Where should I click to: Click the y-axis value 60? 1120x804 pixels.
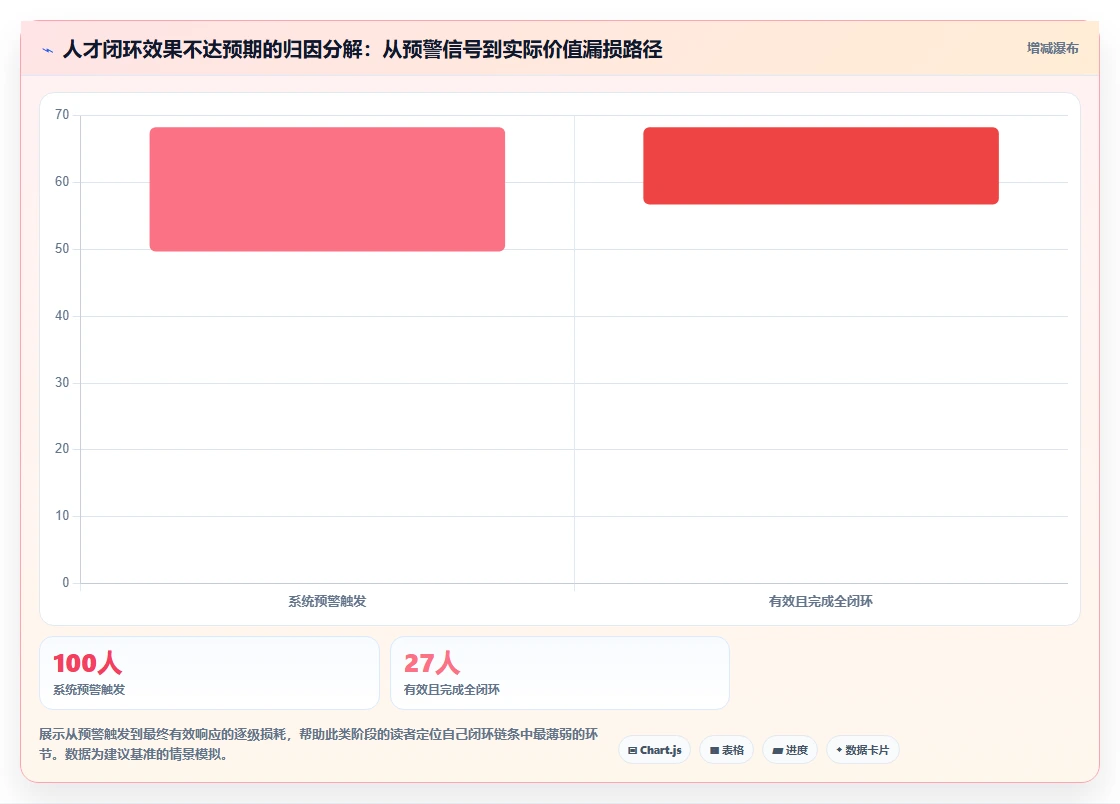pyautogui.click(x=62, y=182)
